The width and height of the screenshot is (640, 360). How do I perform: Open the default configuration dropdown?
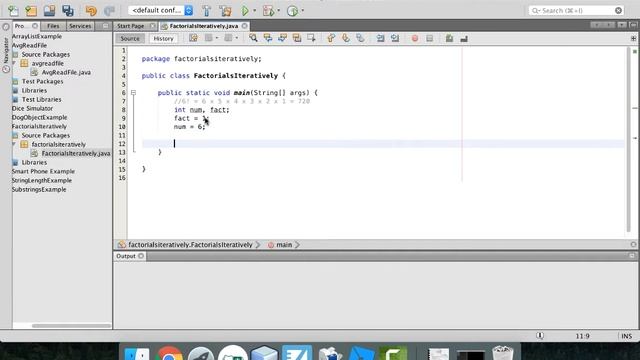161,10
